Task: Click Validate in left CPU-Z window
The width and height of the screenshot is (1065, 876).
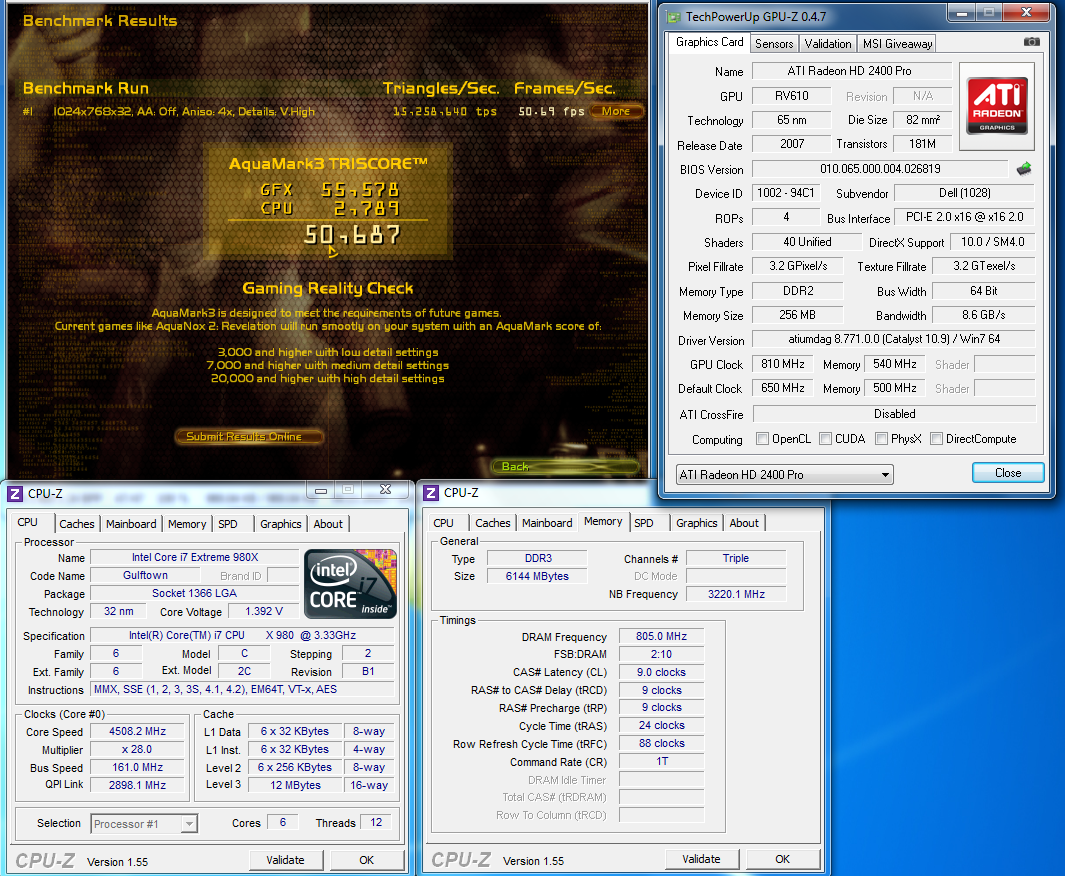Action: [285, 860]
